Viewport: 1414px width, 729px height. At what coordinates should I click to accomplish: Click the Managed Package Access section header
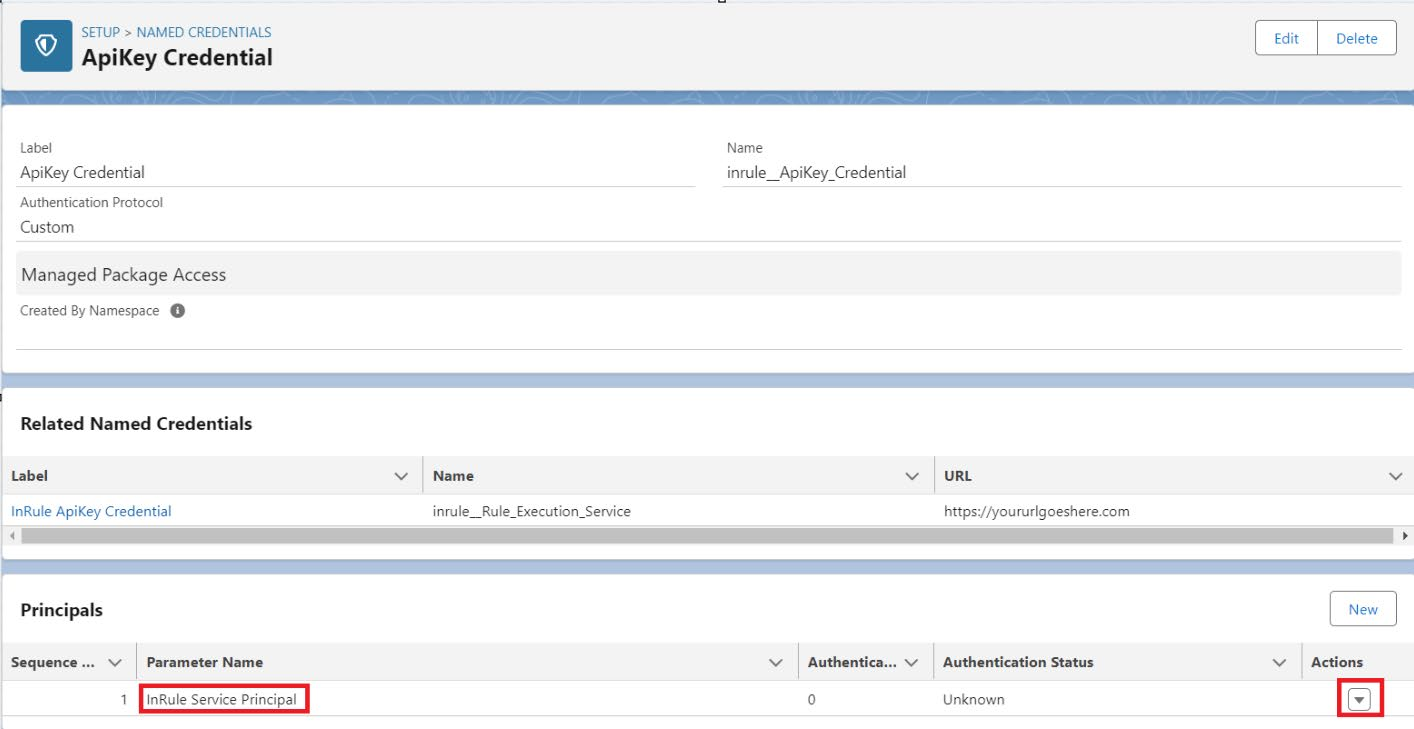click(x=708, y=274)
